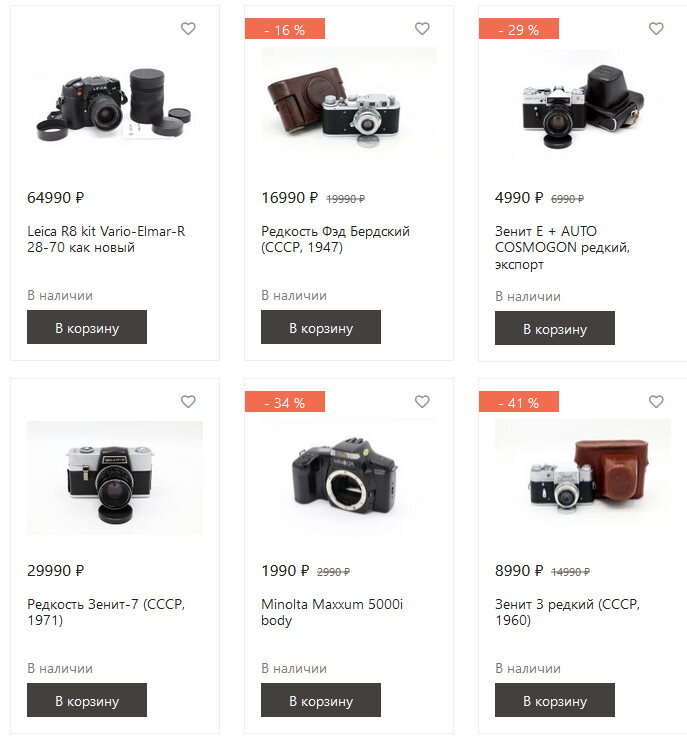Add Зенит 3 редкий to cart
This screenshot has height=736, width=687.
click(x=555, y=700)
